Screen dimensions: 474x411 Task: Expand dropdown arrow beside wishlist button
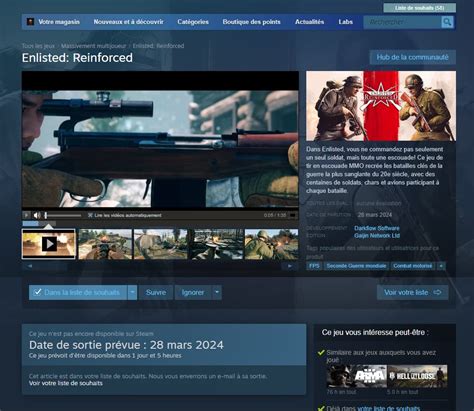click(x=132, y=292)
